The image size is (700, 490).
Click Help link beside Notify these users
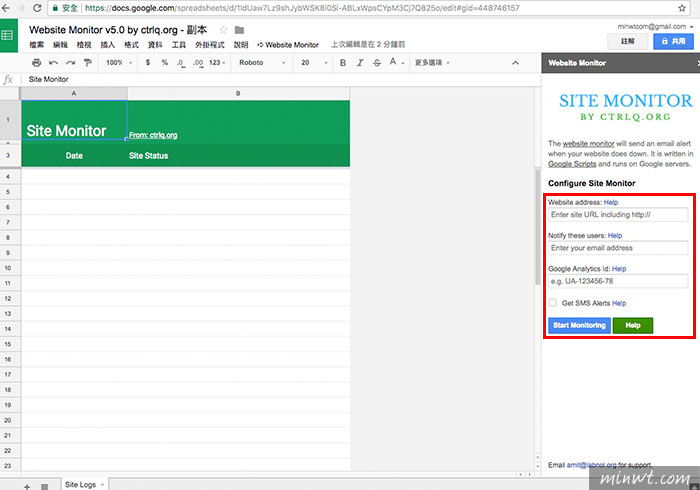click(615, 235)
